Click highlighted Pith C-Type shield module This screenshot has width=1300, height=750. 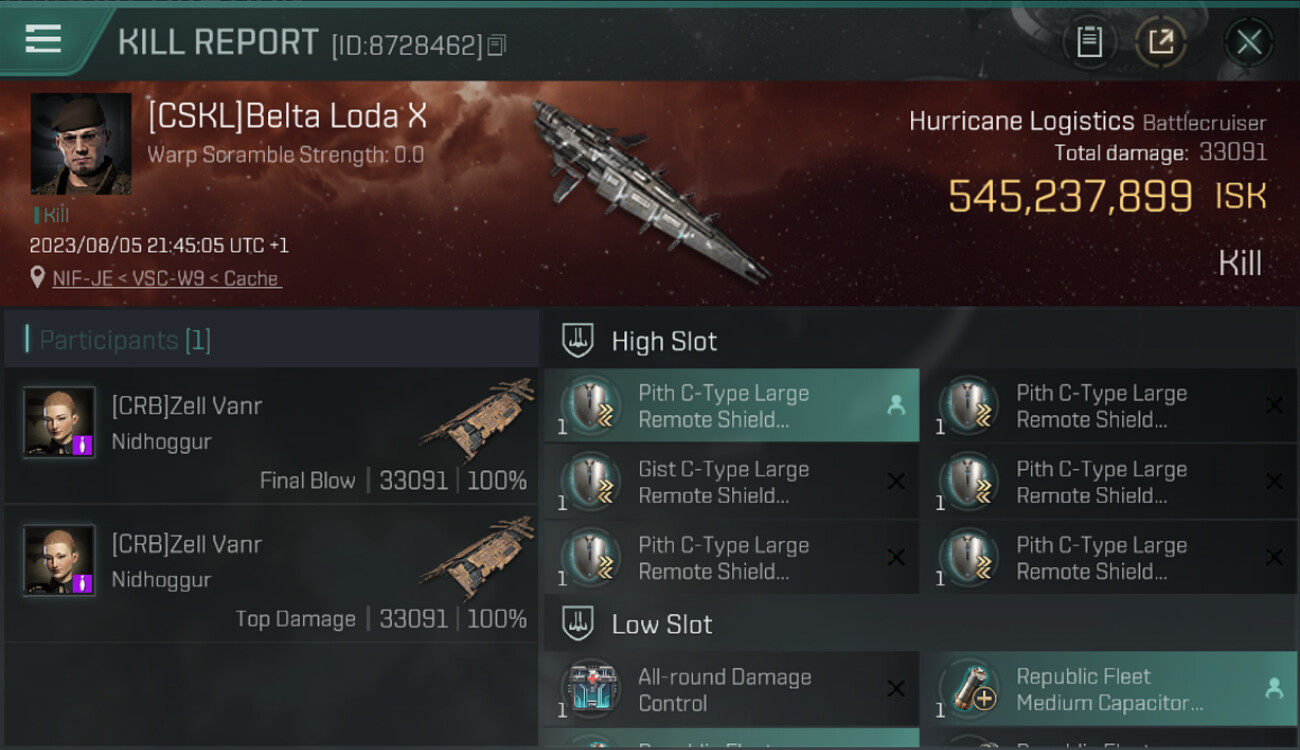click(x=731, y=406)
